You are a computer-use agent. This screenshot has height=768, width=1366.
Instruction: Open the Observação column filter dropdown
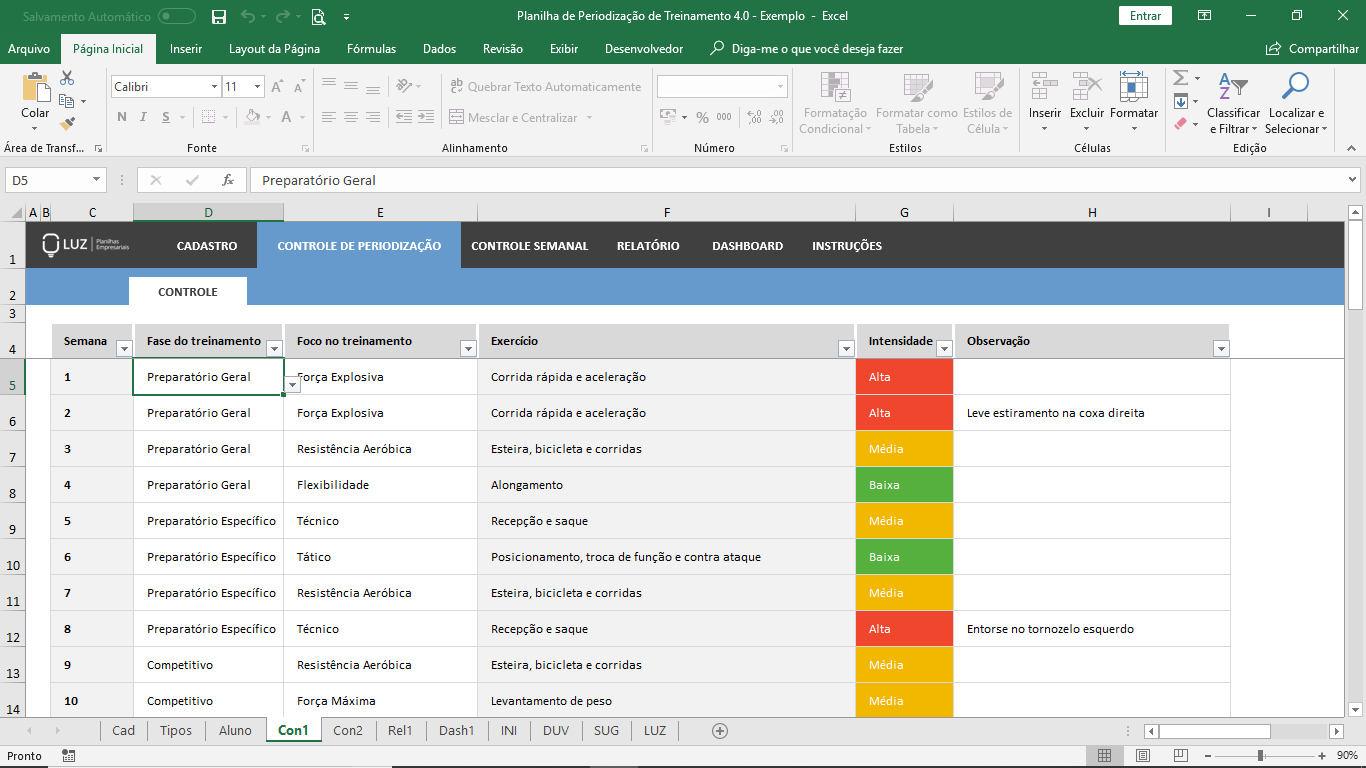pos(1221,349)
